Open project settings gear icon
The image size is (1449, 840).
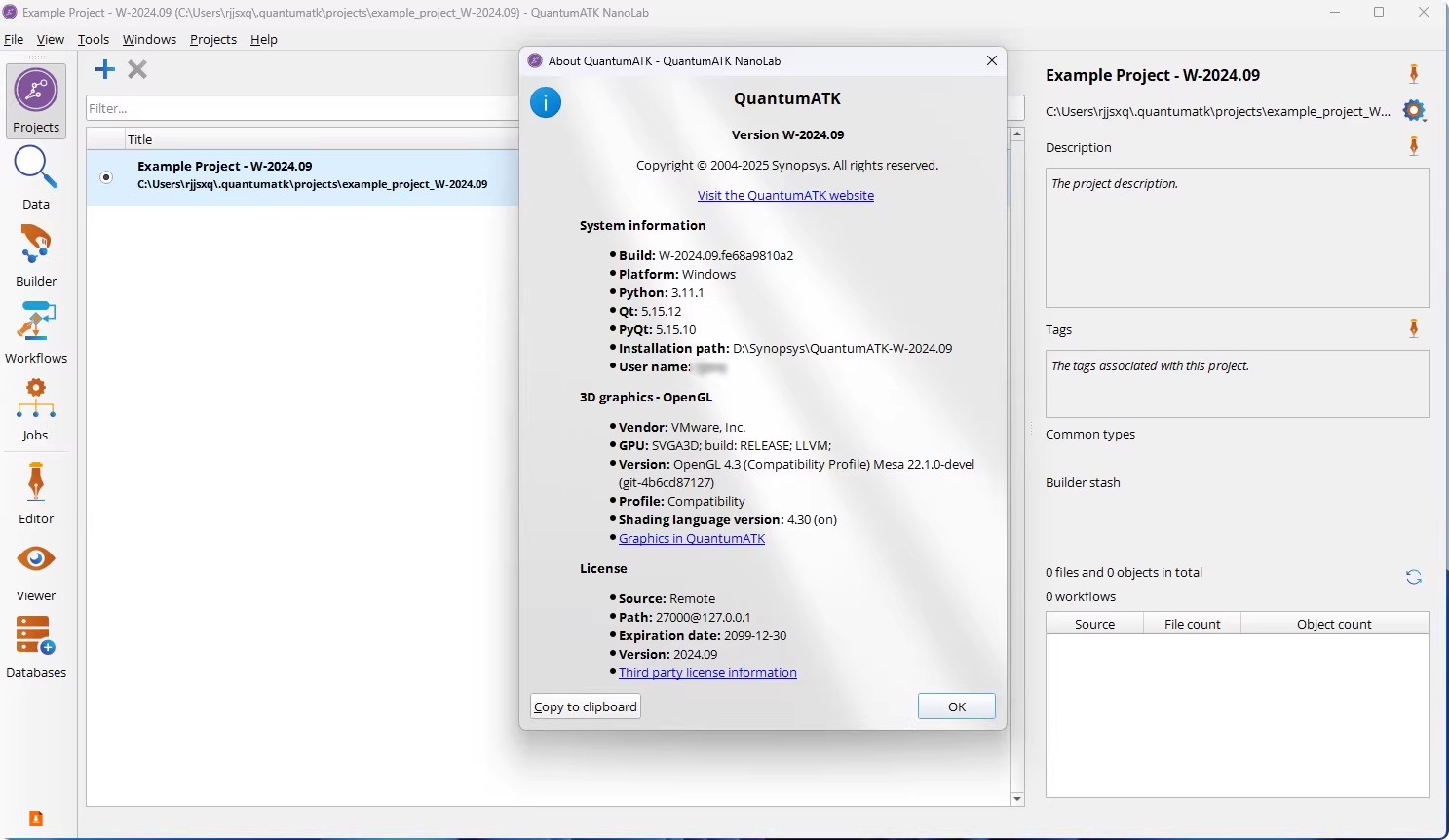click(x=1414, y=111)
